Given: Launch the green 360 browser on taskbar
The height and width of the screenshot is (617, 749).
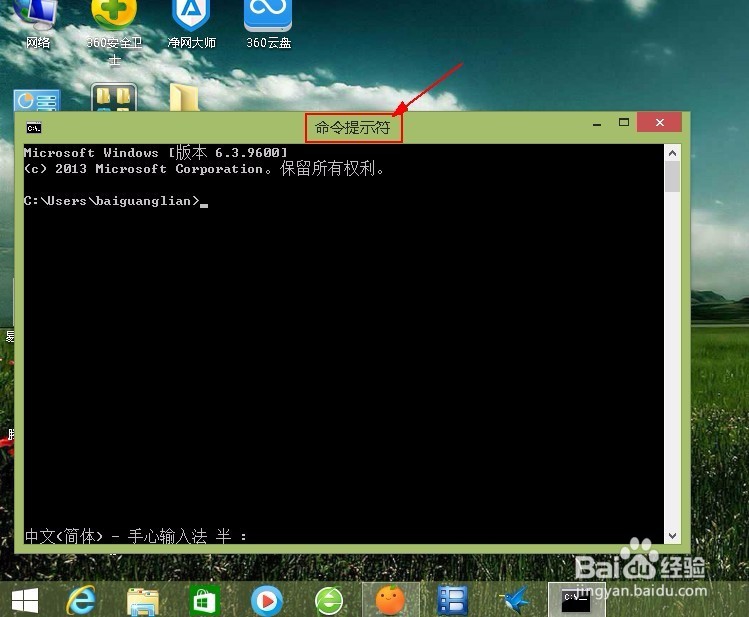Looking at the screenshot, I should tap(329, 600).
